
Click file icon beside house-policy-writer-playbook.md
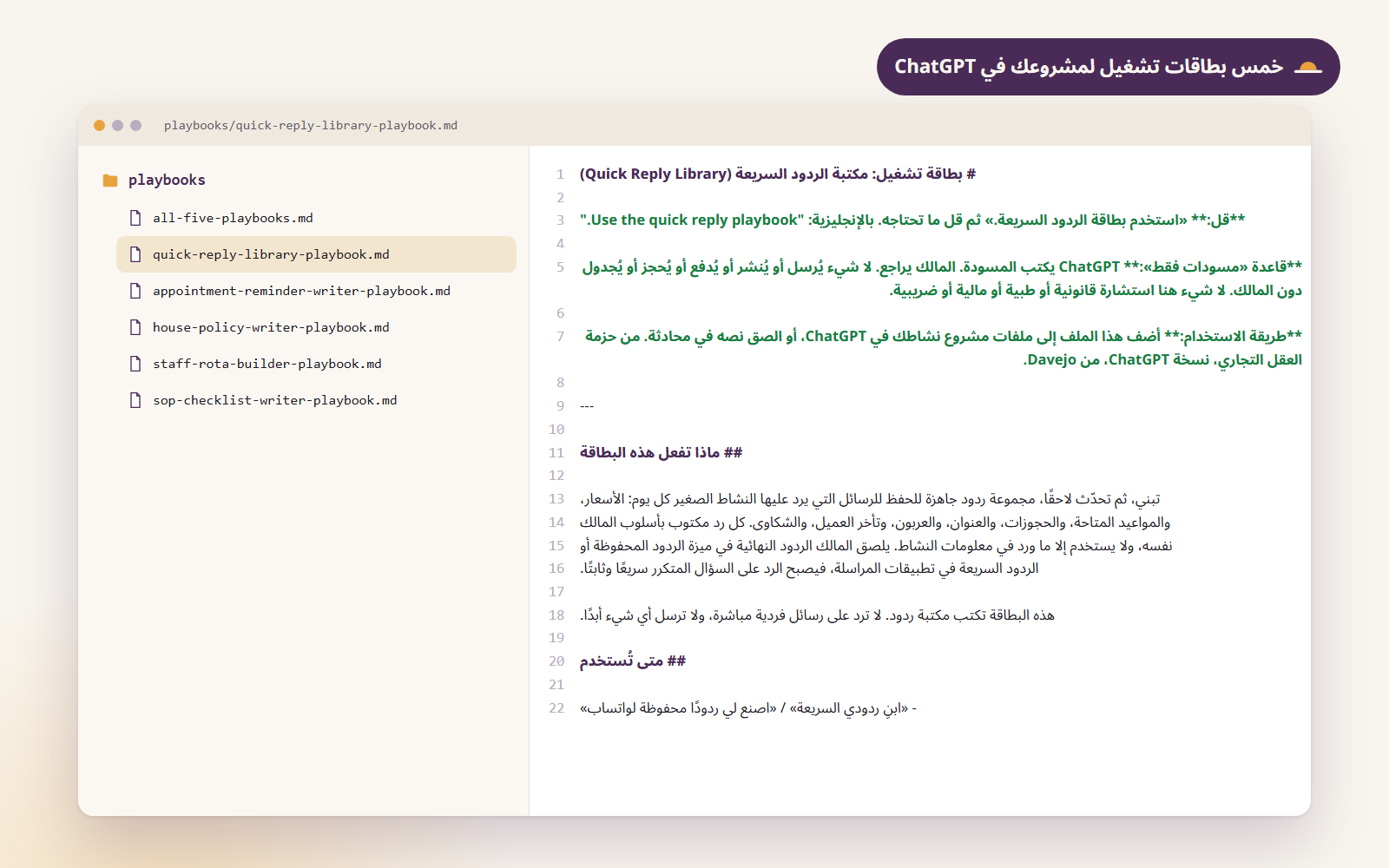[135, 327]
